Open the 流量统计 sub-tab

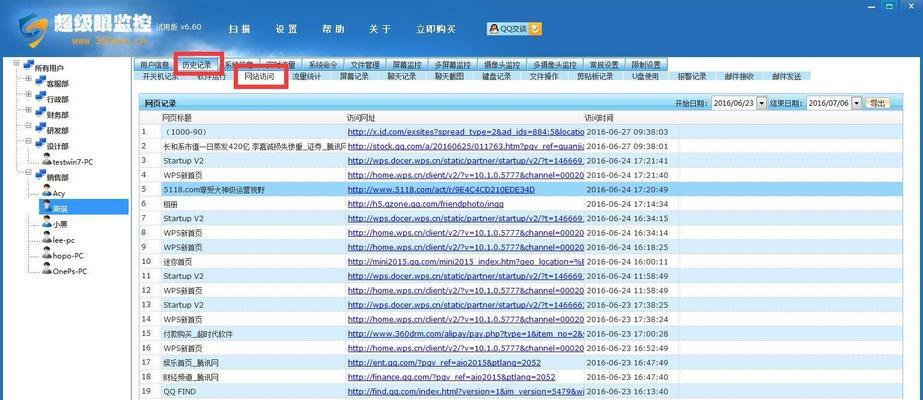[x=307, y=76]
